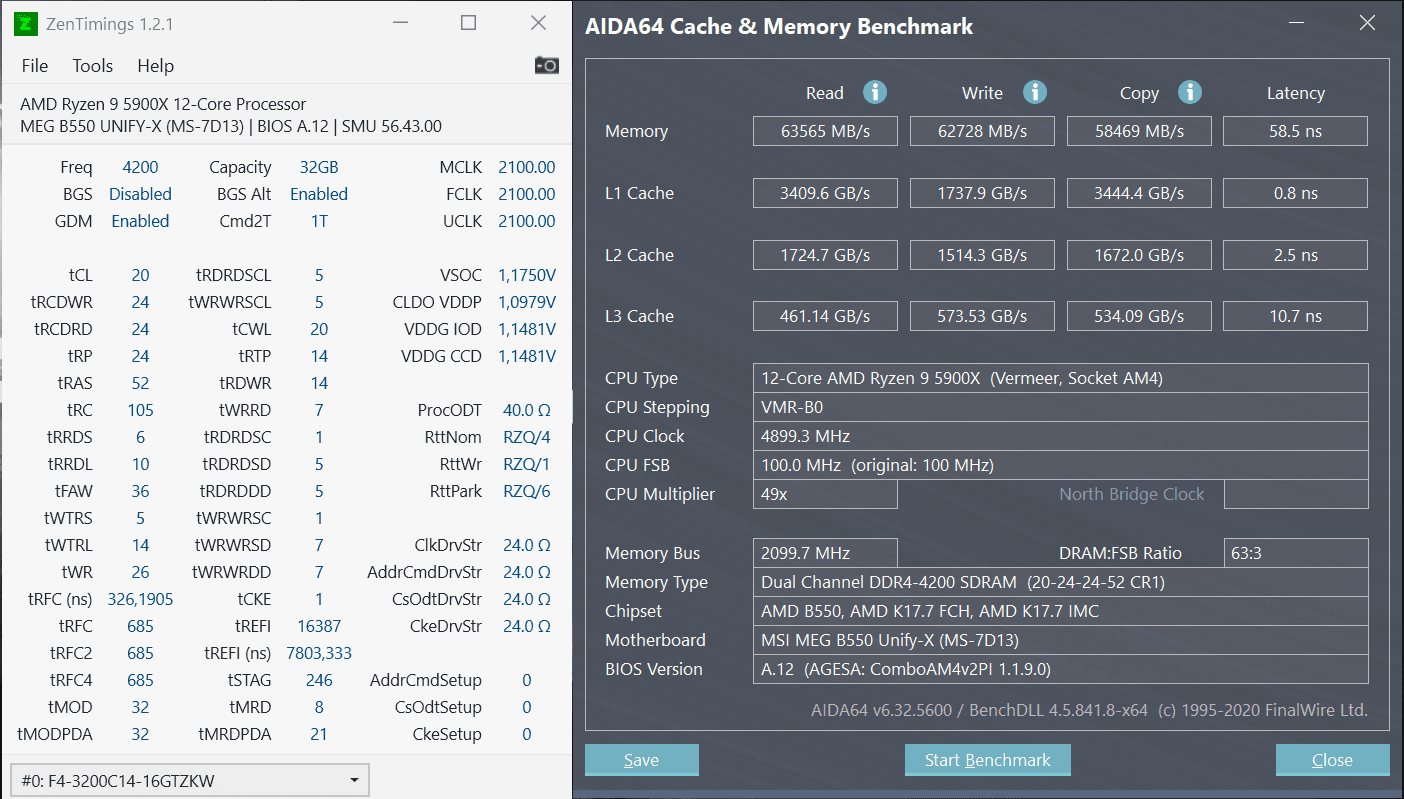Image resolution: width=1404 pixels, height=799 pixels.
Task: Click the Copy info icon in AIDA64
Action: click(1190, 92)
